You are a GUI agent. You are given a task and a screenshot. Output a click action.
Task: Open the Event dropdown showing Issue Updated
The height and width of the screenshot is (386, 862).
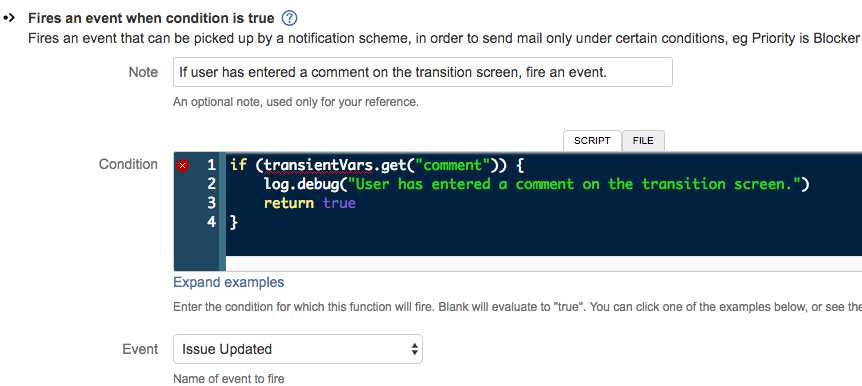coord(298,349)
